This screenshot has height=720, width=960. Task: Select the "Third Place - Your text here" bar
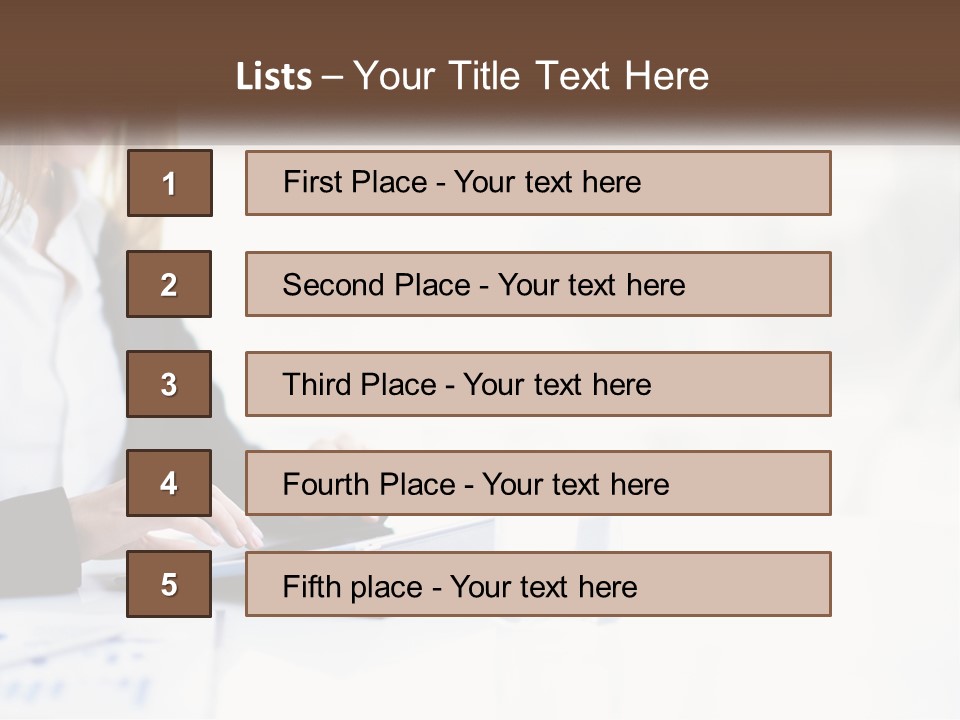pos(538,384)
